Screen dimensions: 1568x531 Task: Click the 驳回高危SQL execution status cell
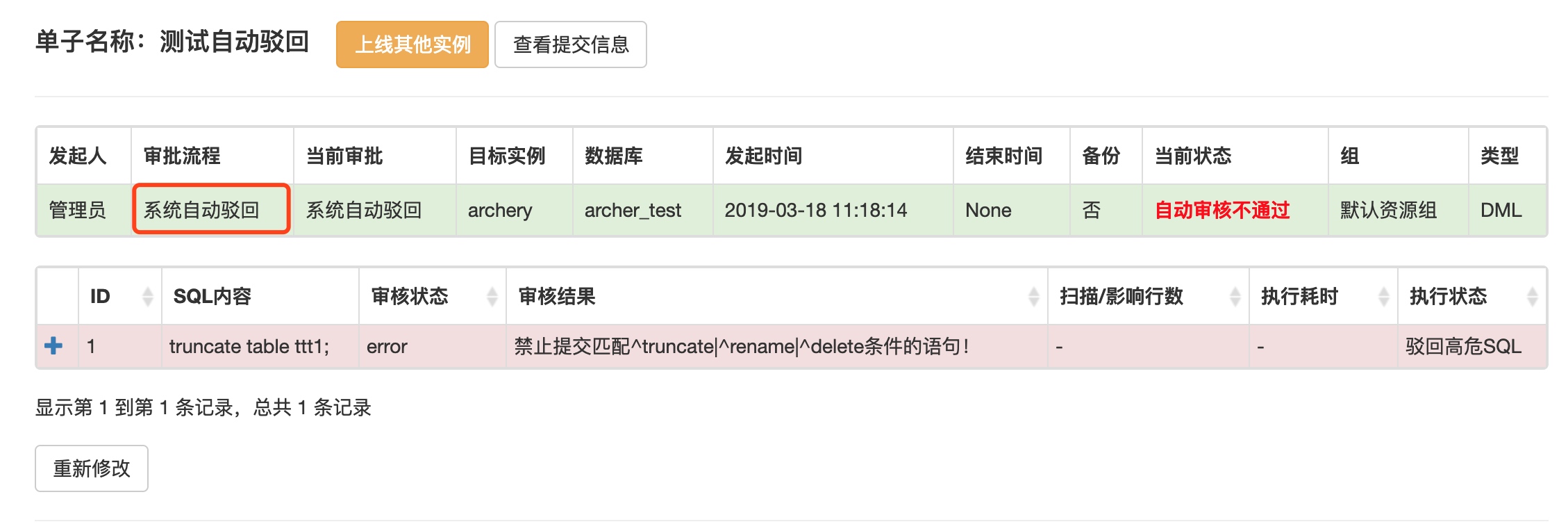(x=1463, y=346)
